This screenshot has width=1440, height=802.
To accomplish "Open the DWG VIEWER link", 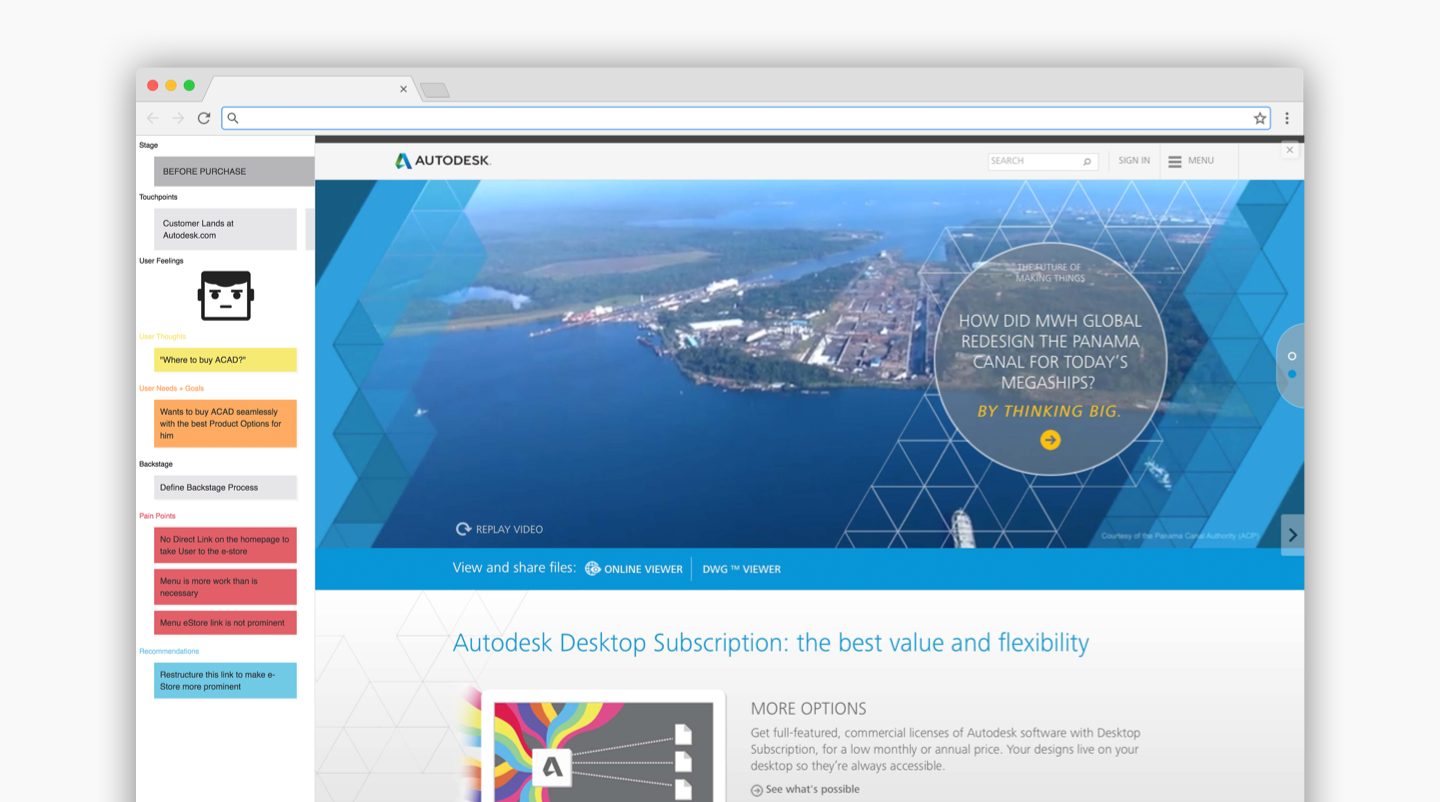I will tap(741, 569).
